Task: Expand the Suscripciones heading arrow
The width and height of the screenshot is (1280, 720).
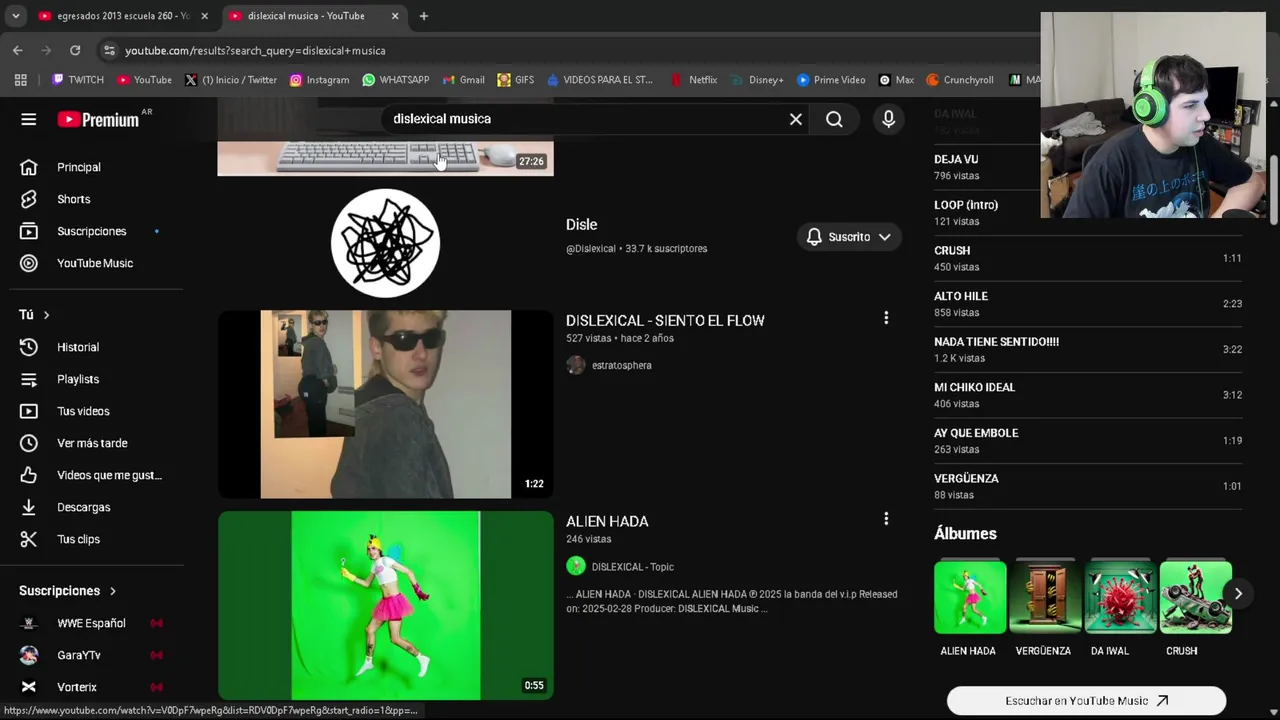Action: 113,591
